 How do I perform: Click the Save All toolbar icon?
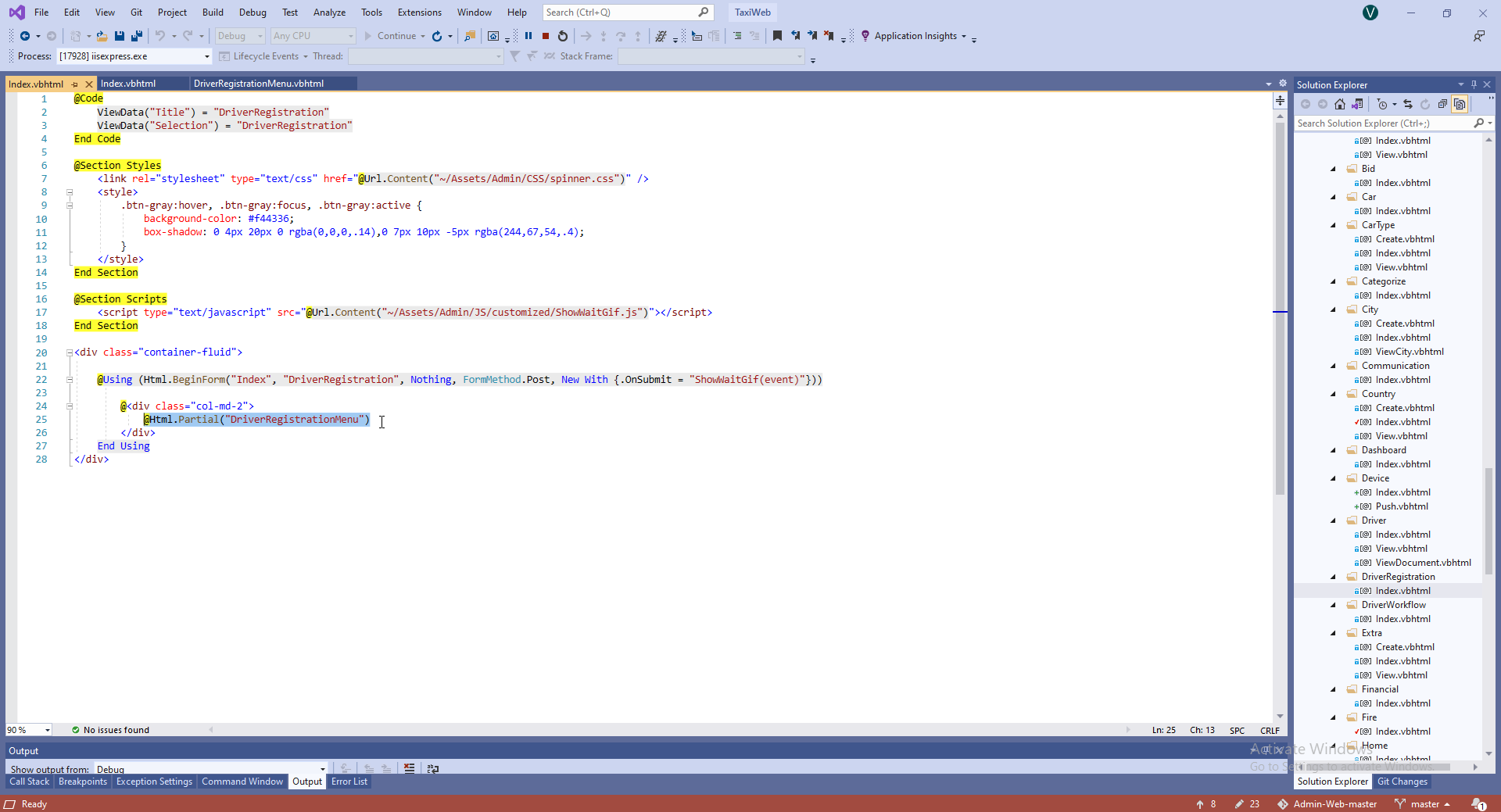(137, 36)
